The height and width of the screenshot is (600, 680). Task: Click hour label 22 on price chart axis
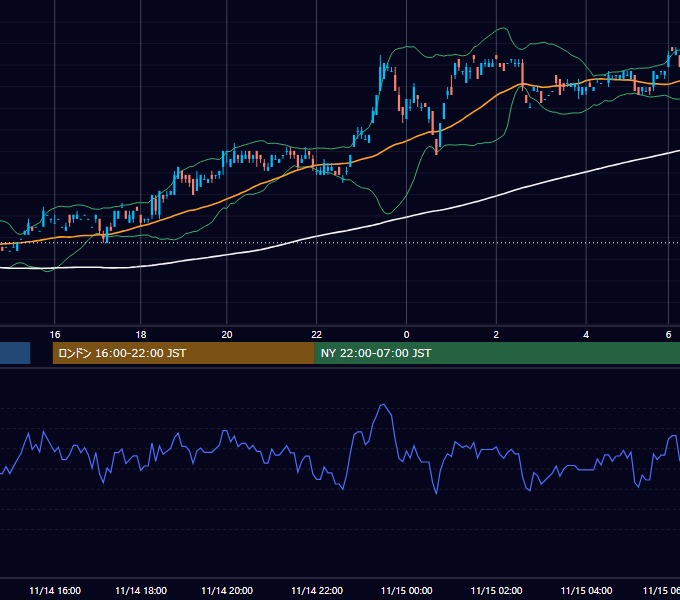(317, 335)
